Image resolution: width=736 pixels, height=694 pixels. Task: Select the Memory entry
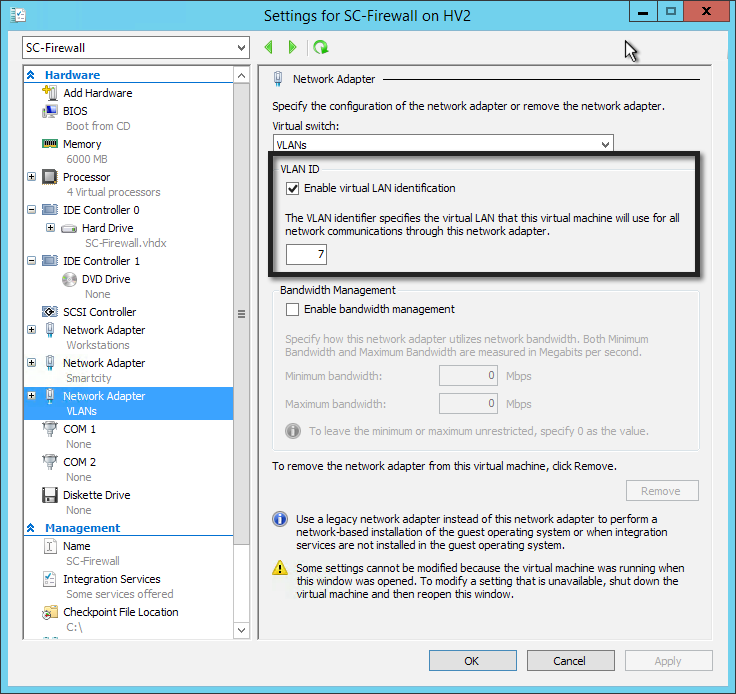click(82, 144)
